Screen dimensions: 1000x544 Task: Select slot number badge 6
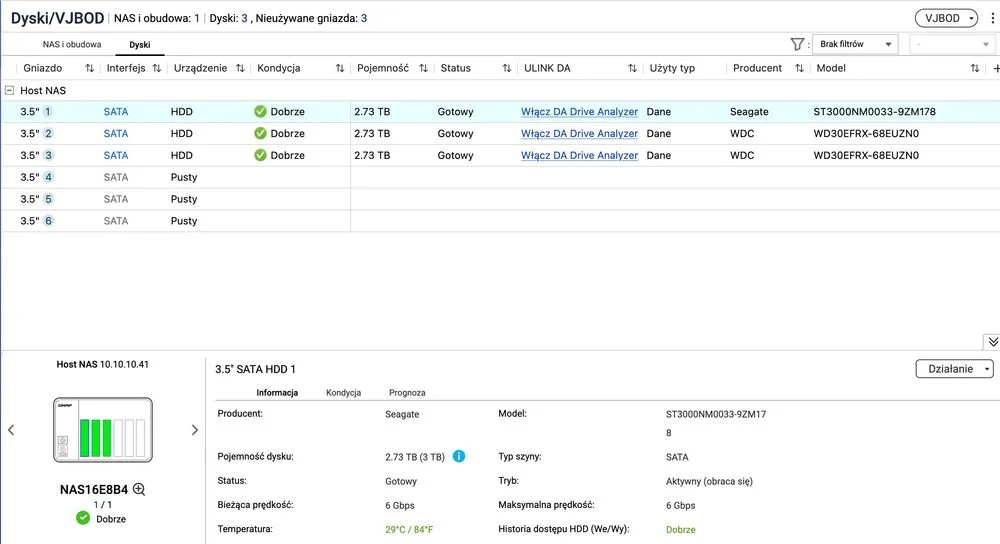[48, 221]
